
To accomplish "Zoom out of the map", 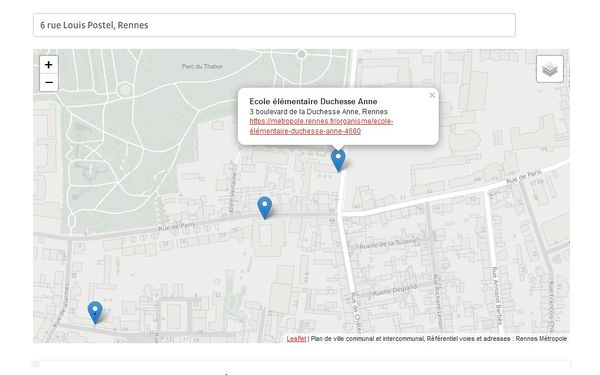I will click(49, 83).
